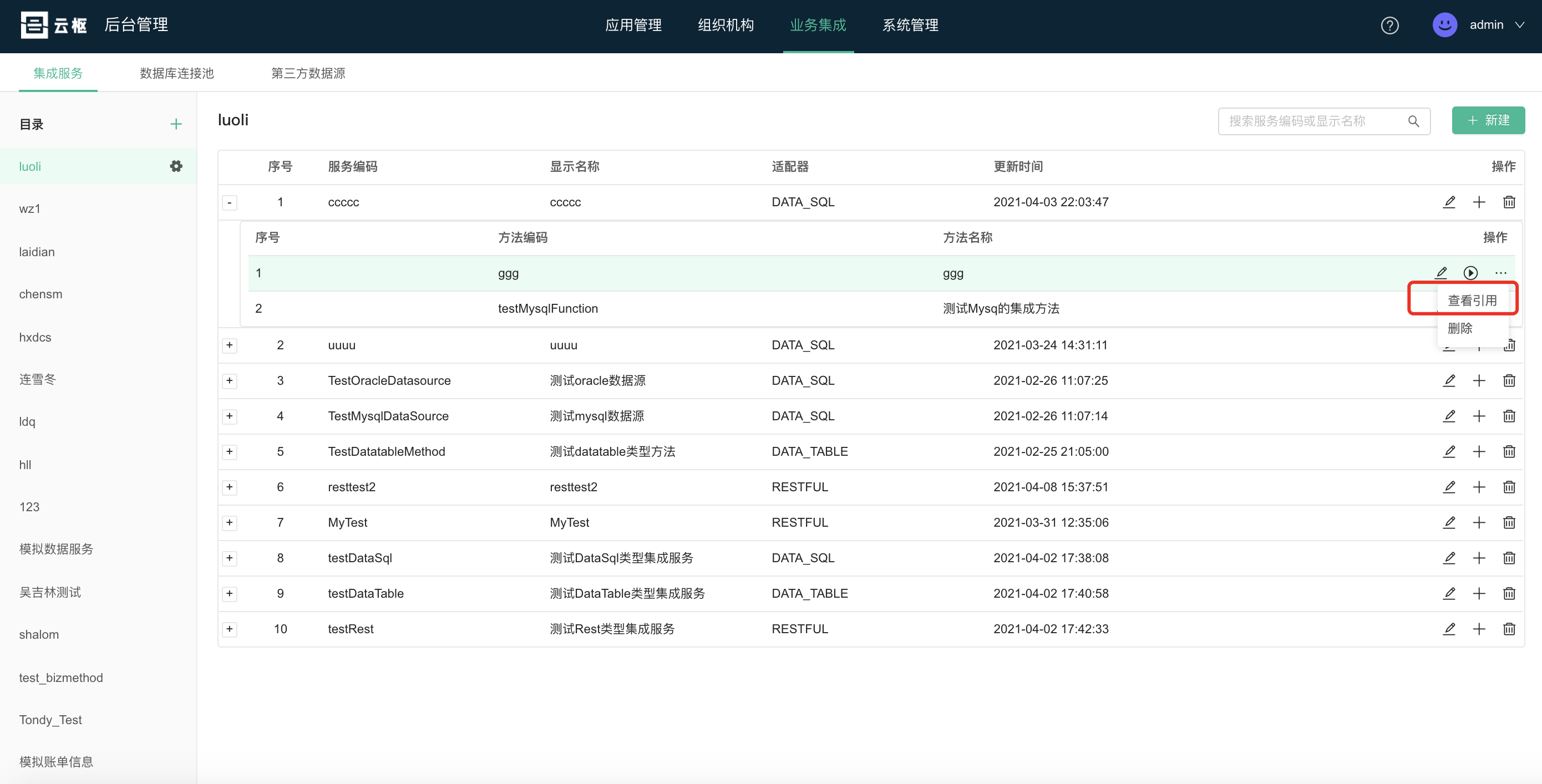Expand the uuuu service row
Viewport: 1542px width, 784px height.
(x=229, y=345)
